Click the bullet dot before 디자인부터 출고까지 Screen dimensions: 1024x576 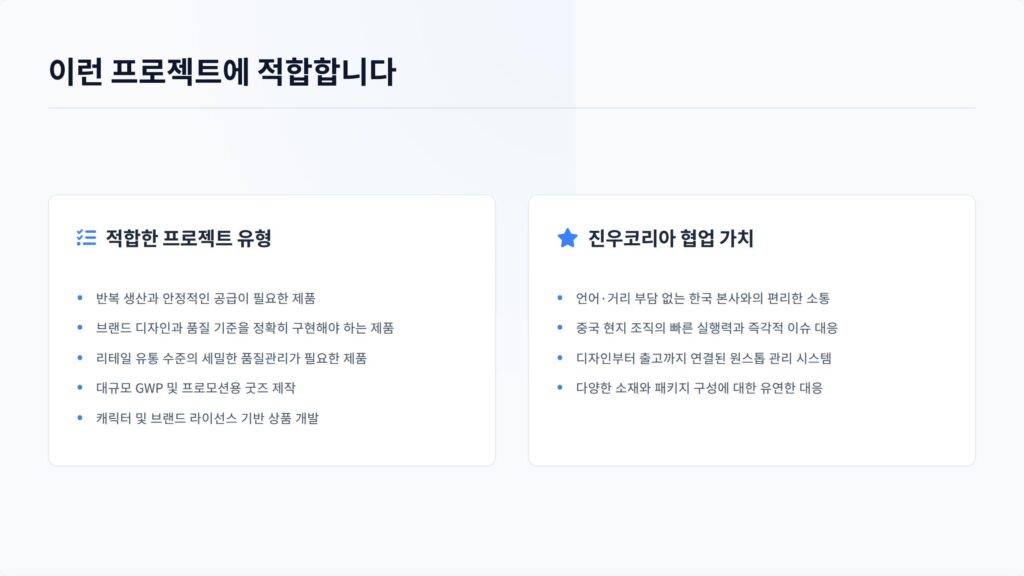(560, 357)
